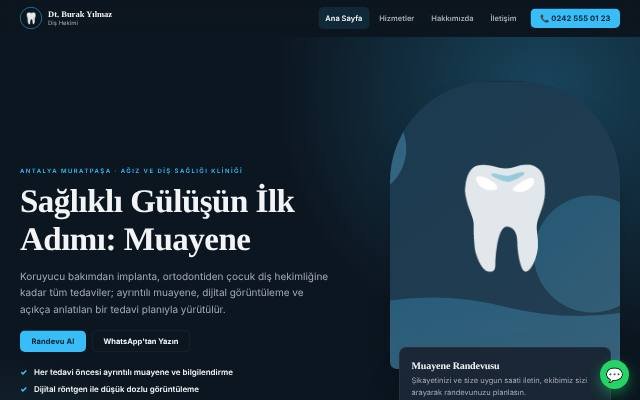Go to Ana Sayfa menu item
Screen dimensions: 640x400
344,18
